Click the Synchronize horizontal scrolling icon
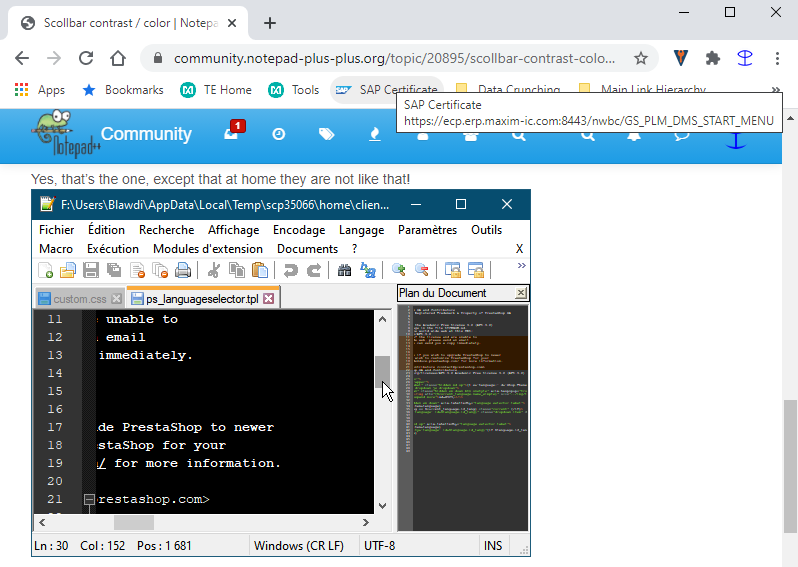Image resolution: width=798 pixels, height=567 pixels. 476,270
